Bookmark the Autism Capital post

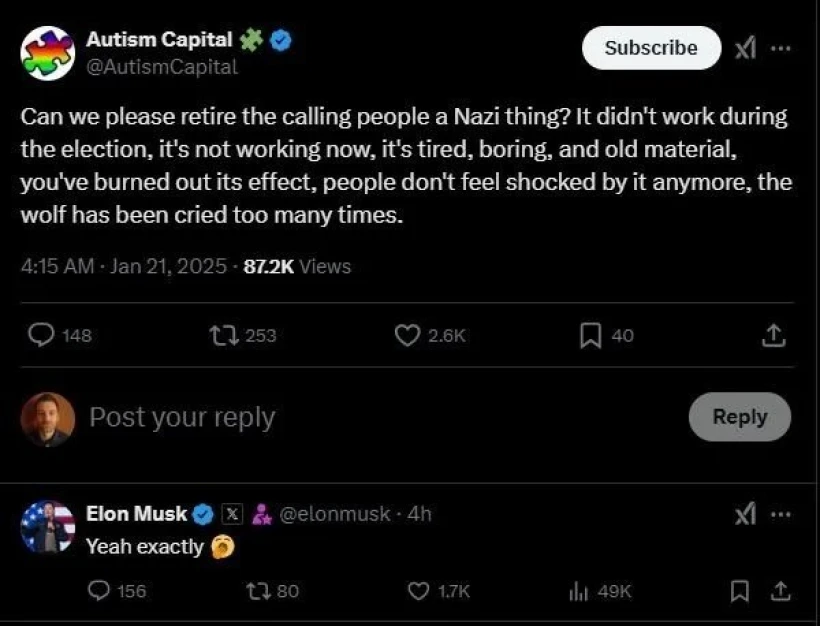[x=590, y=336]
